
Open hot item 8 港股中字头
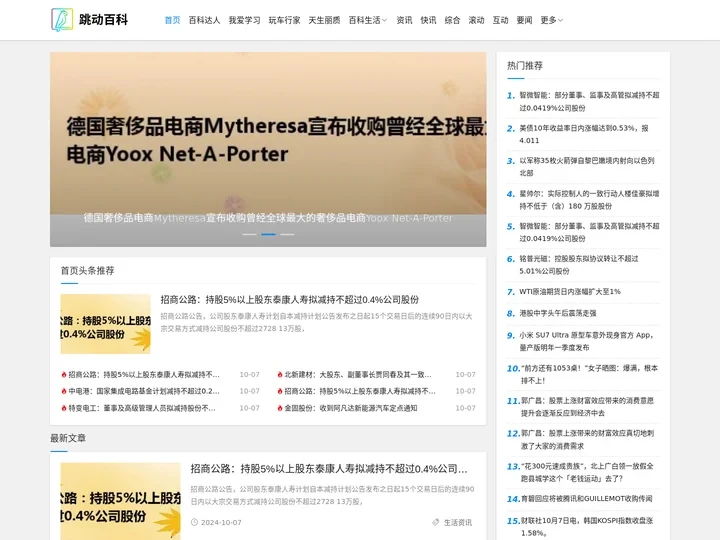[558, 313]
